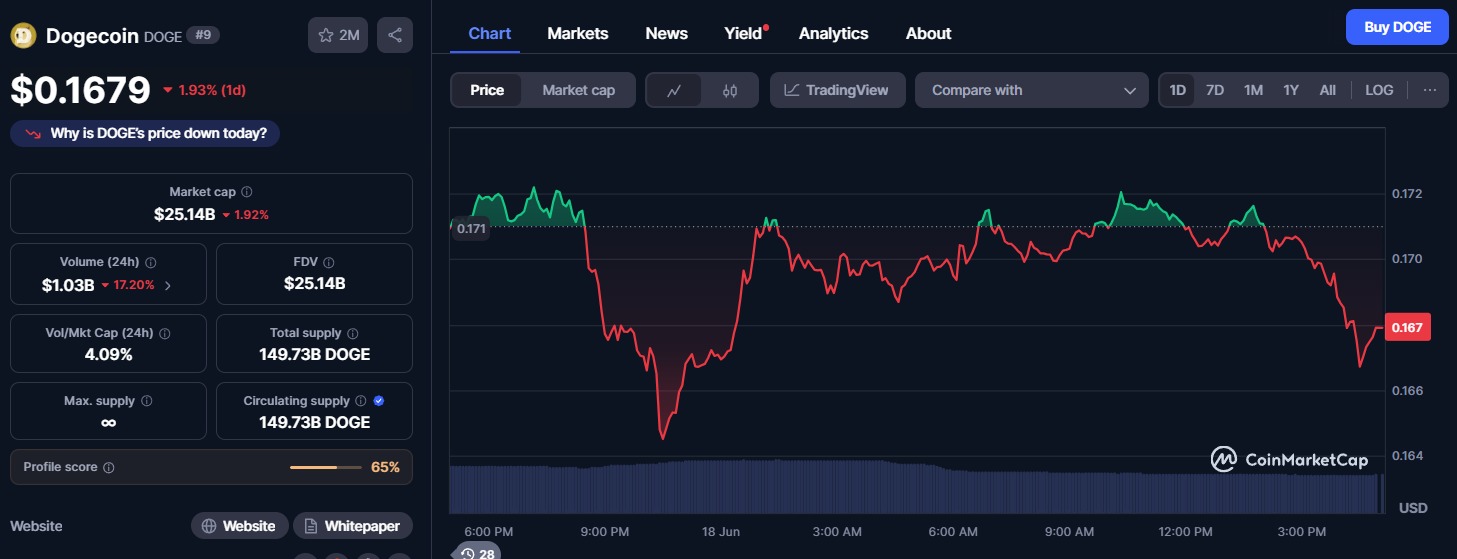Add DOGE to watchlist with star button
The image size is (1457, 559).
tap(338, 36)
